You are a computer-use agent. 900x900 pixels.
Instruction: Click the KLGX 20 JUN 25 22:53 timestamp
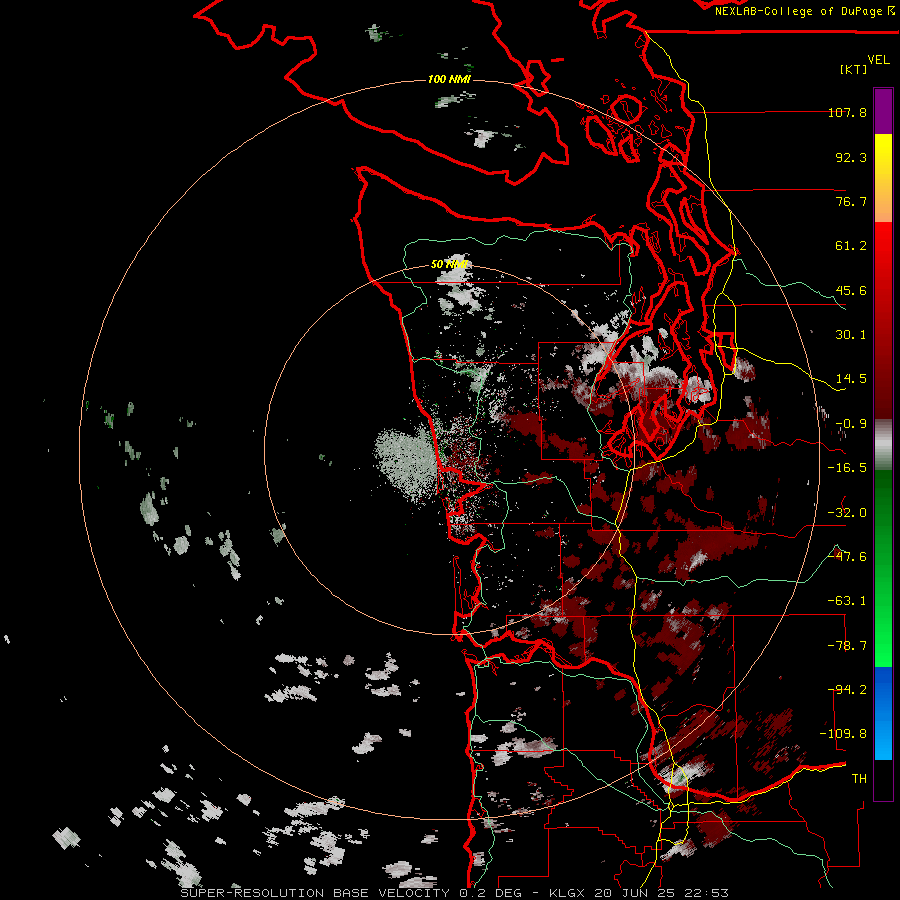pos(639,893)
